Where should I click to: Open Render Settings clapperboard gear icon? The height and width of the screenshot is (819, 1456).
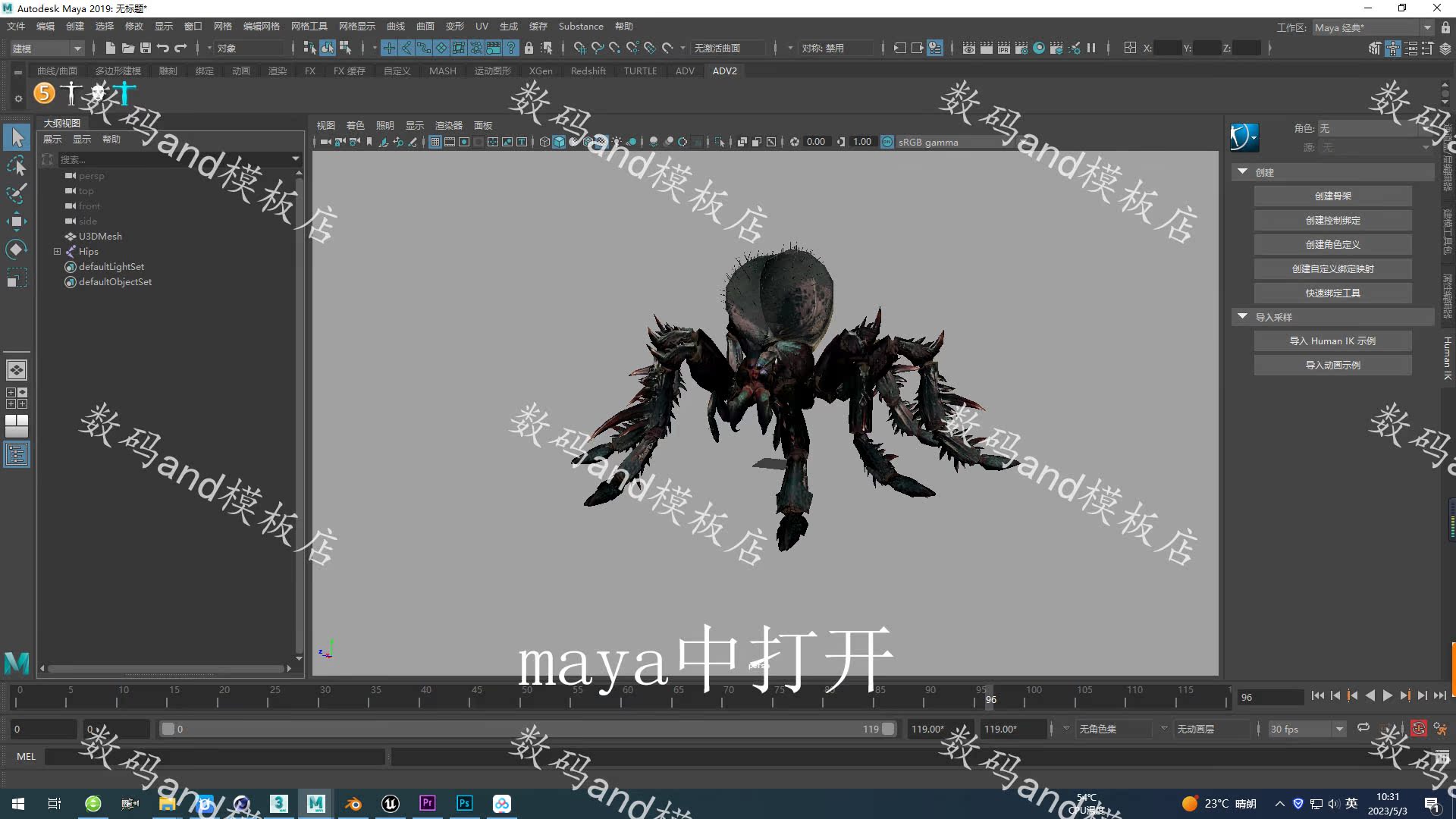pos(1021,48)
